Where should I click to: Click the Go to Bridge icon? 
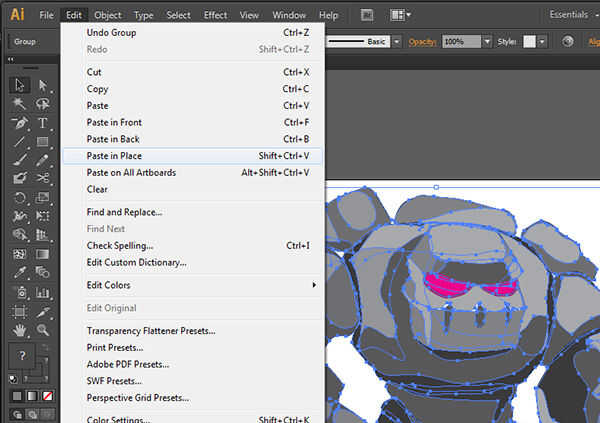pos(367,15)
